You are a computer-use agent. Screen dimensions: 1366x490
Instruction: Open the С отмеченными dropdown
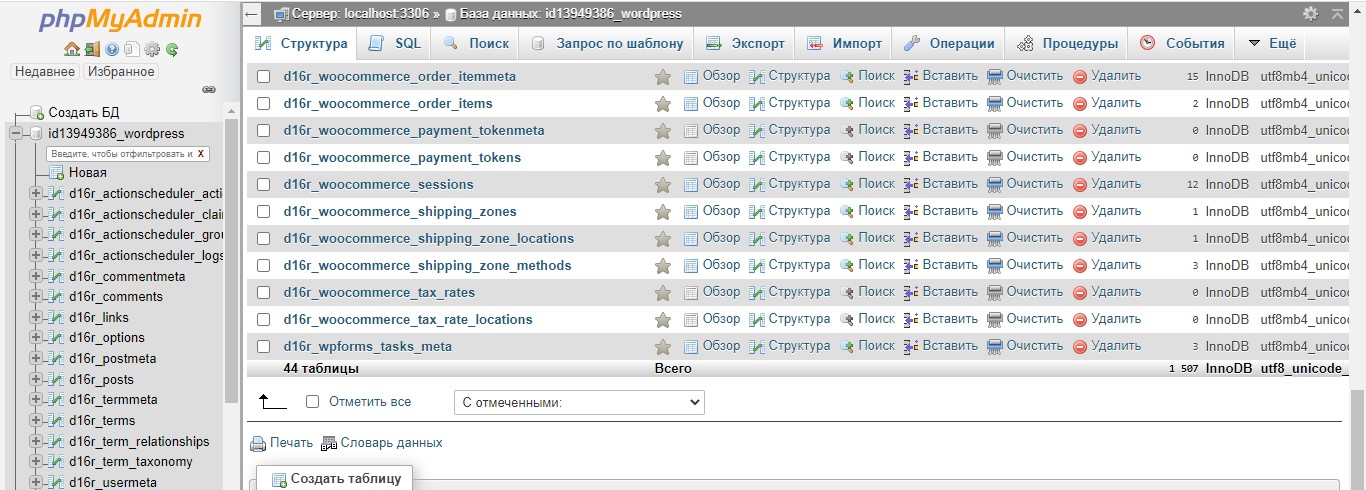click(x=579, y=402)
